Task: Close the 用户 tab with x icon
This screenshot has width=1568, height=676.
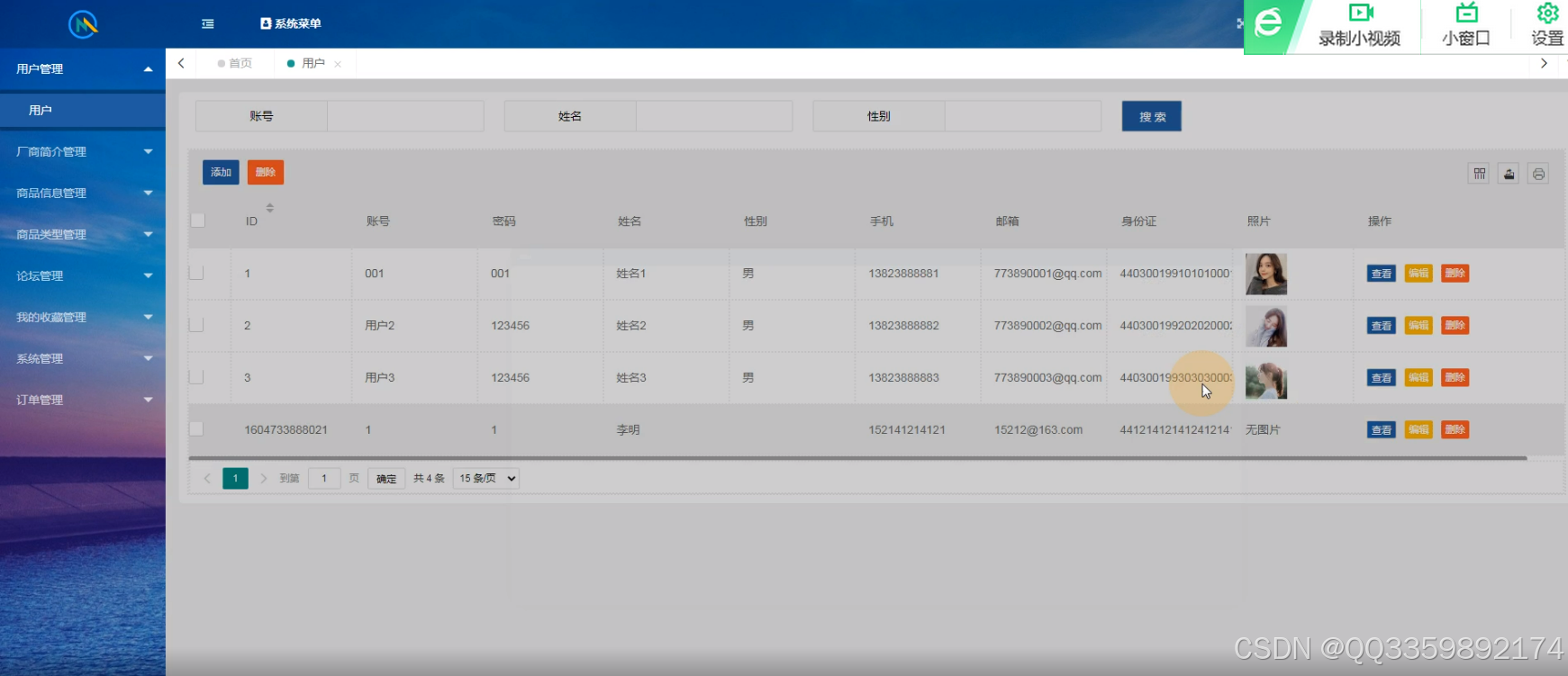Action: (338, 64)
